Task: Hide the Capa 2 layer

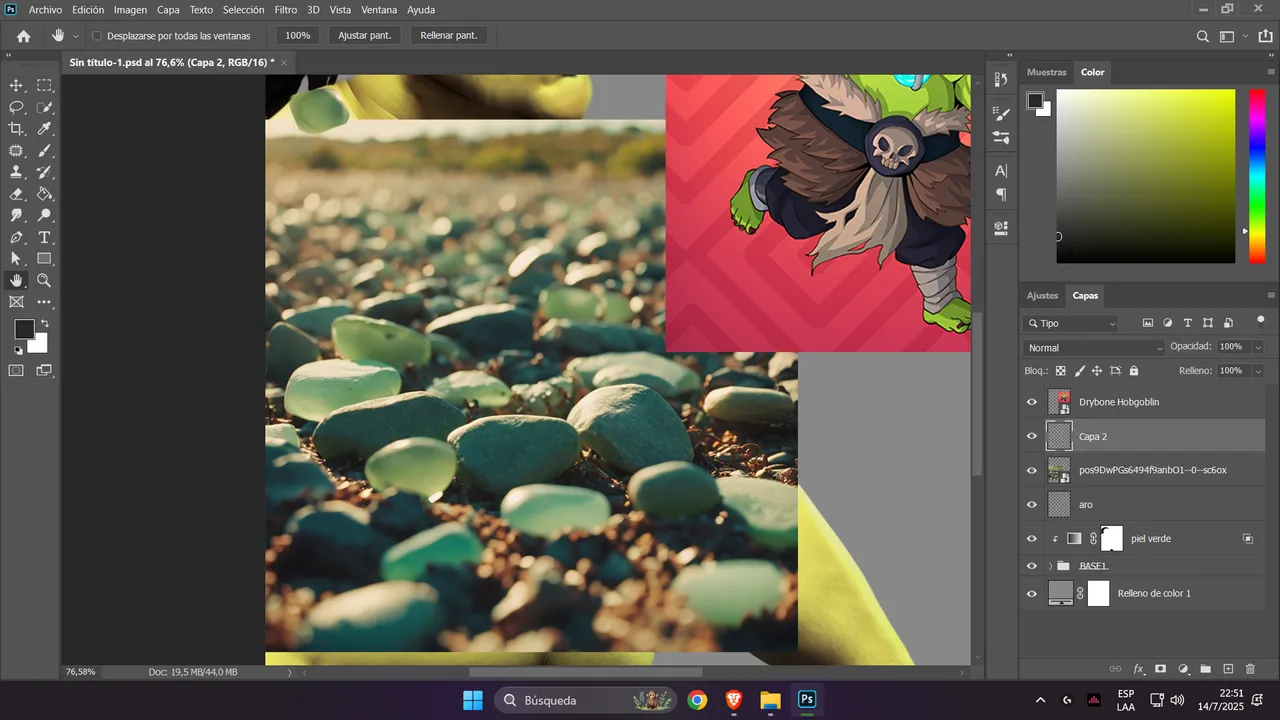Action: (1032, 436)
